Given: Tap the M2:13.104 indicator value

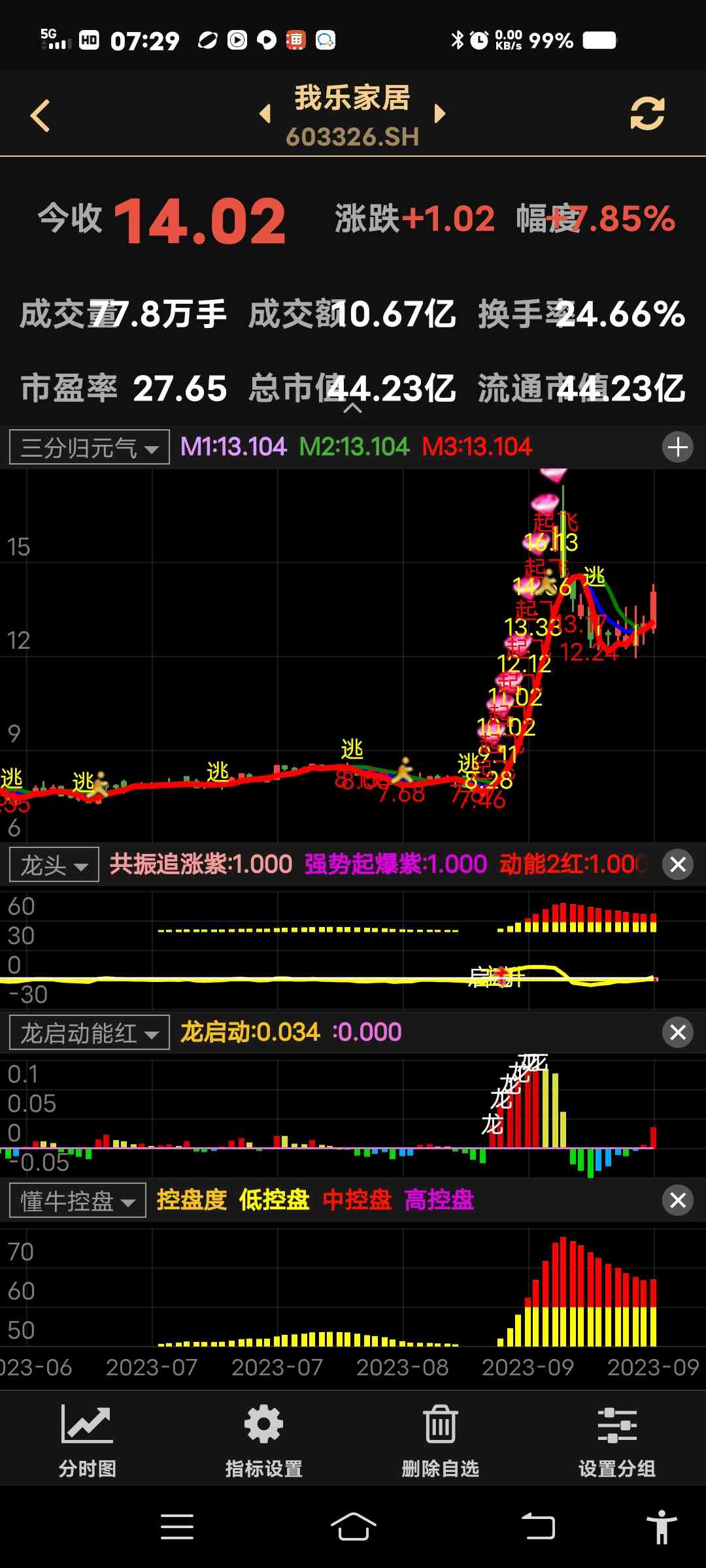Looking at the screenshot, I should tap(354, 447).
